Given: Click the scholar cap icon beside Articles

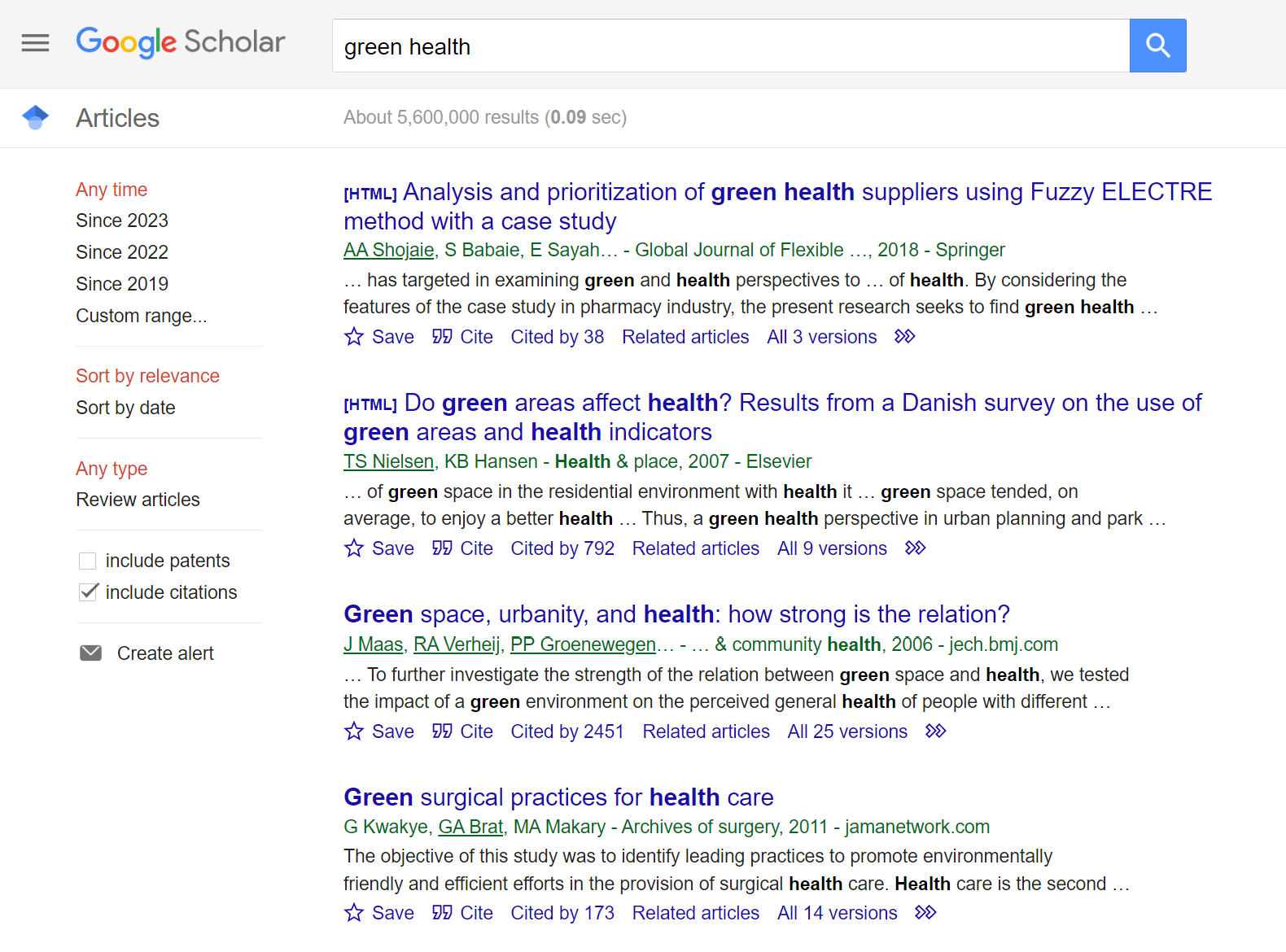Looking at the screenshot, I should (36, 118).
